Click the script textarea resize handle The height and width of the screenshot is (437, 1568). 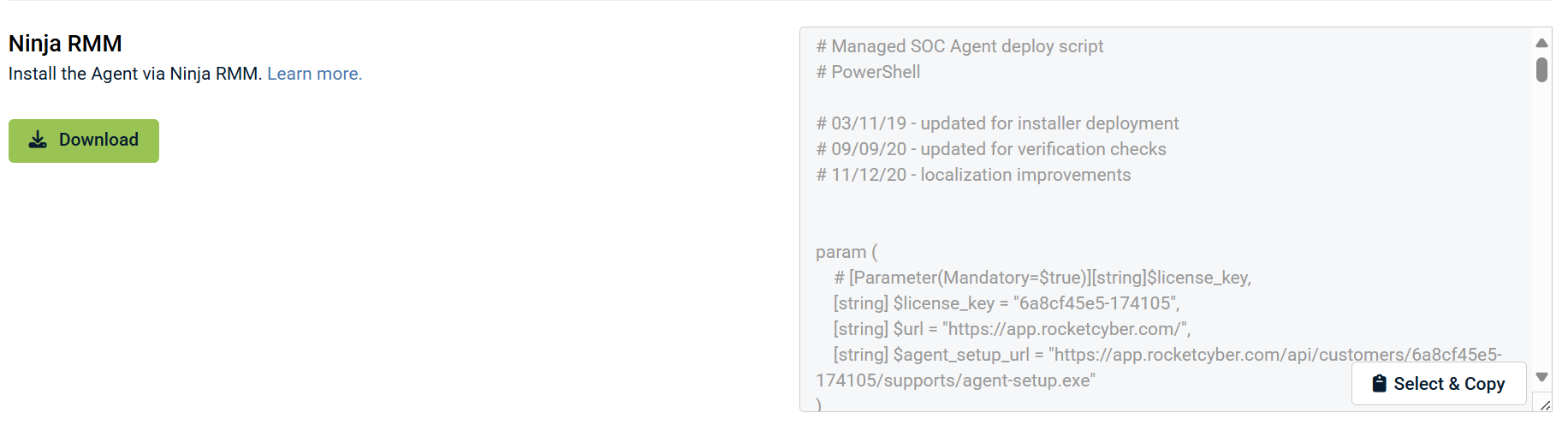coord(1545,405)
